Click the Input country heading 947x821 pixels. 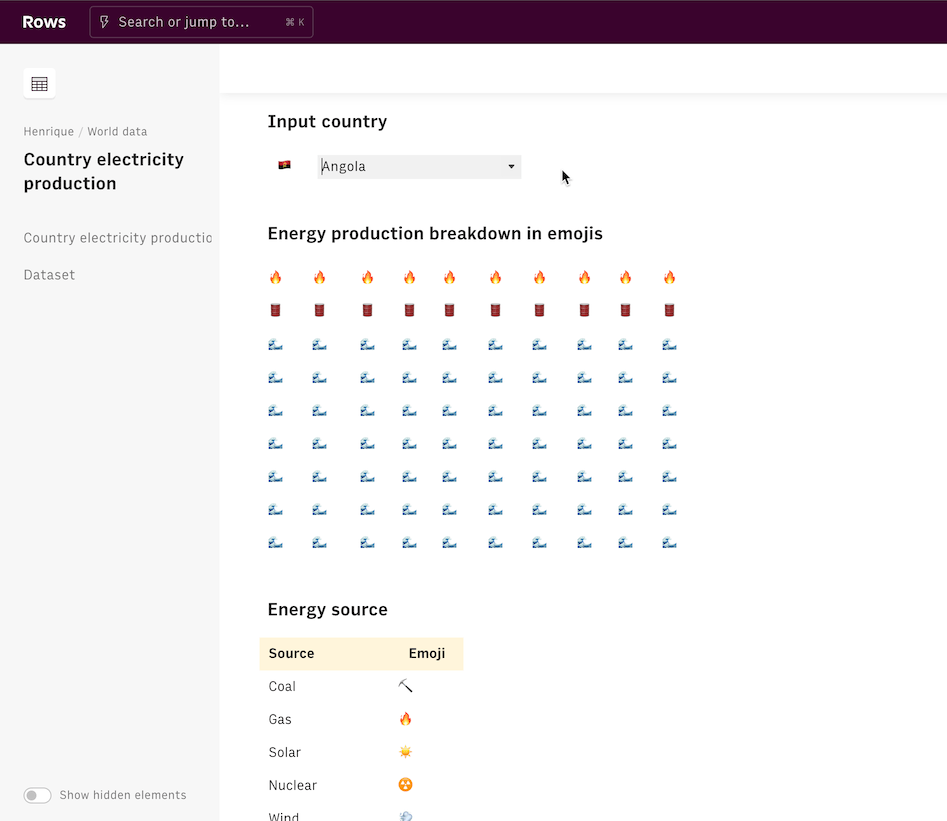(327, 122)
